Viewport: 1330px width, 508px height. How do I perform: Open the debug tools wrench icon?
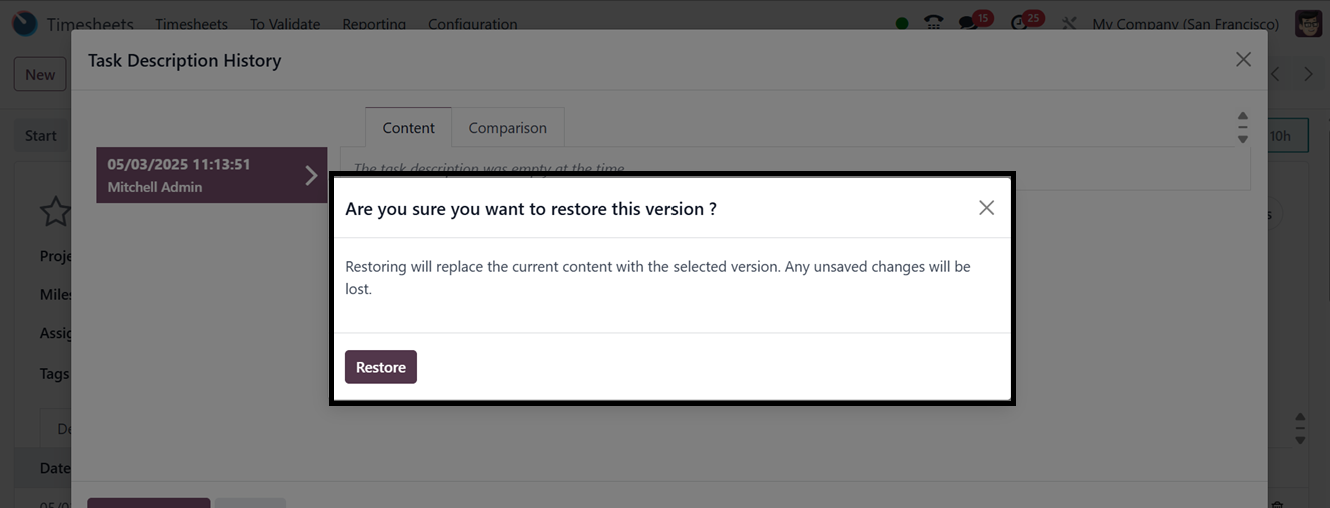tap(1069, 24)
